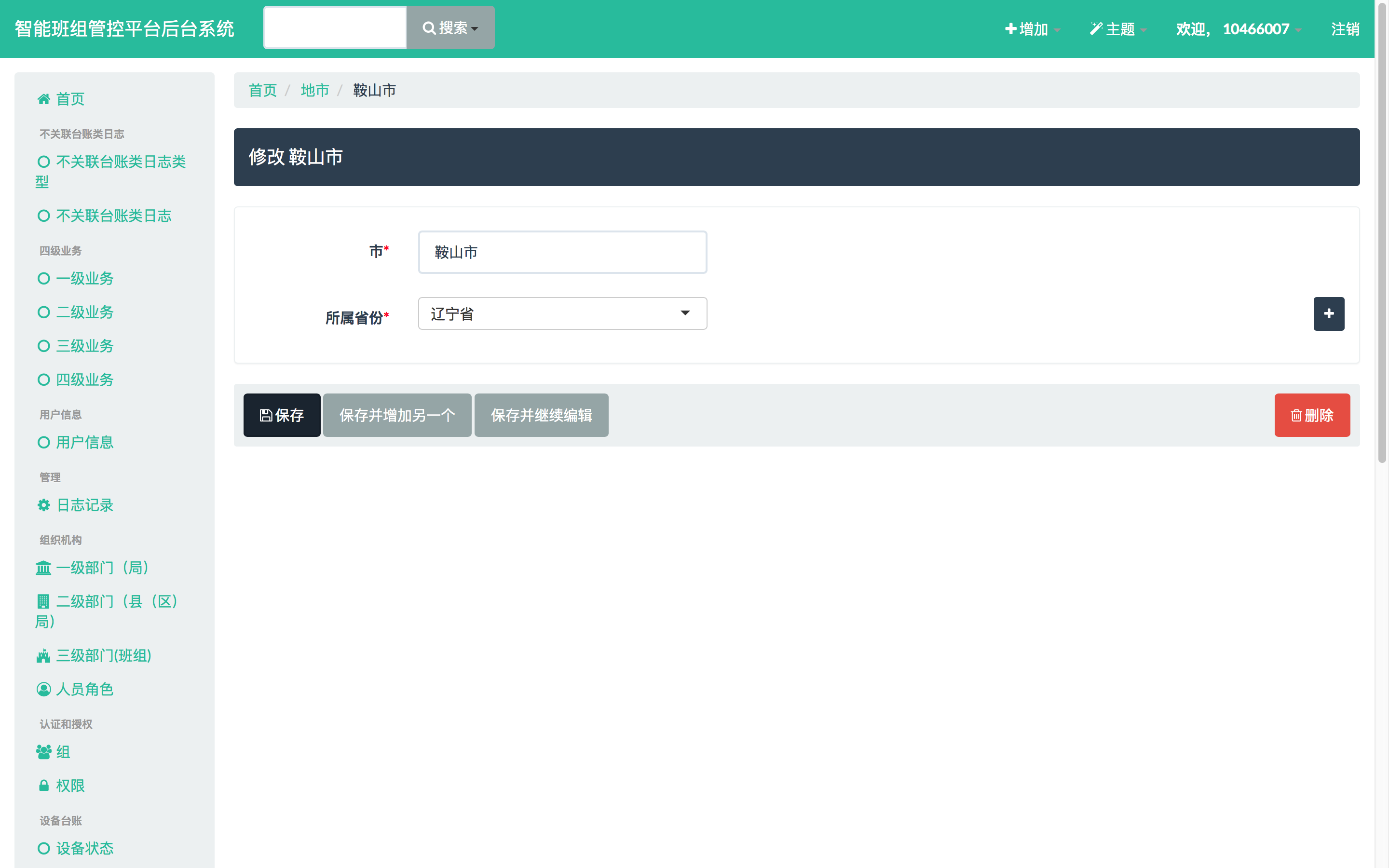Click the 首页 breadcrumb link
Screen dimensions: 1389x868
tap(263, 90)
